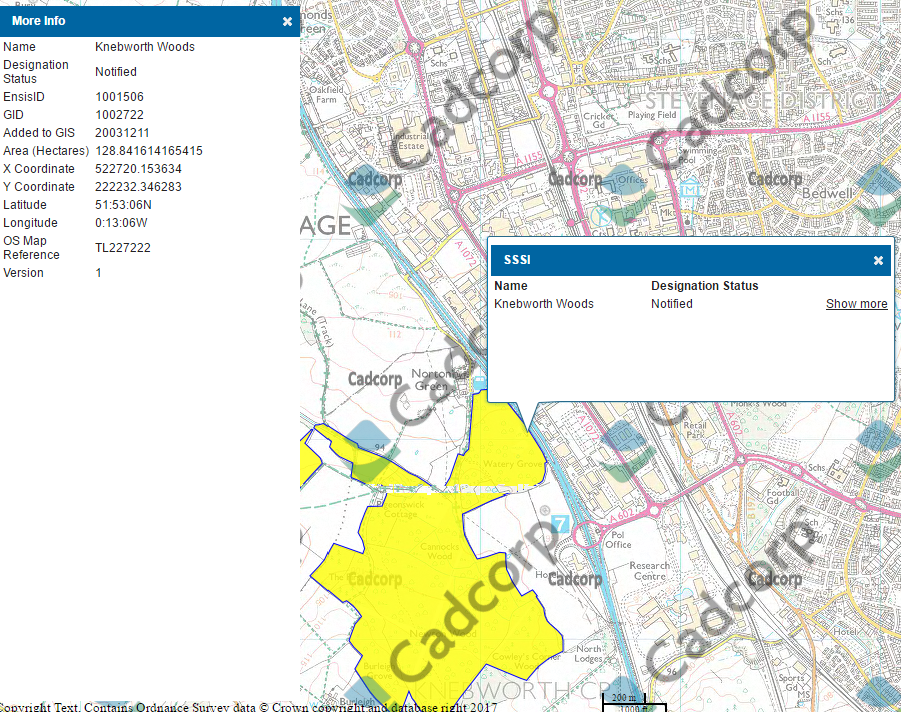Click the Knebworth Woods name in SSSI popup
This screenshot has width=901, height=712.
click(544, 304)
